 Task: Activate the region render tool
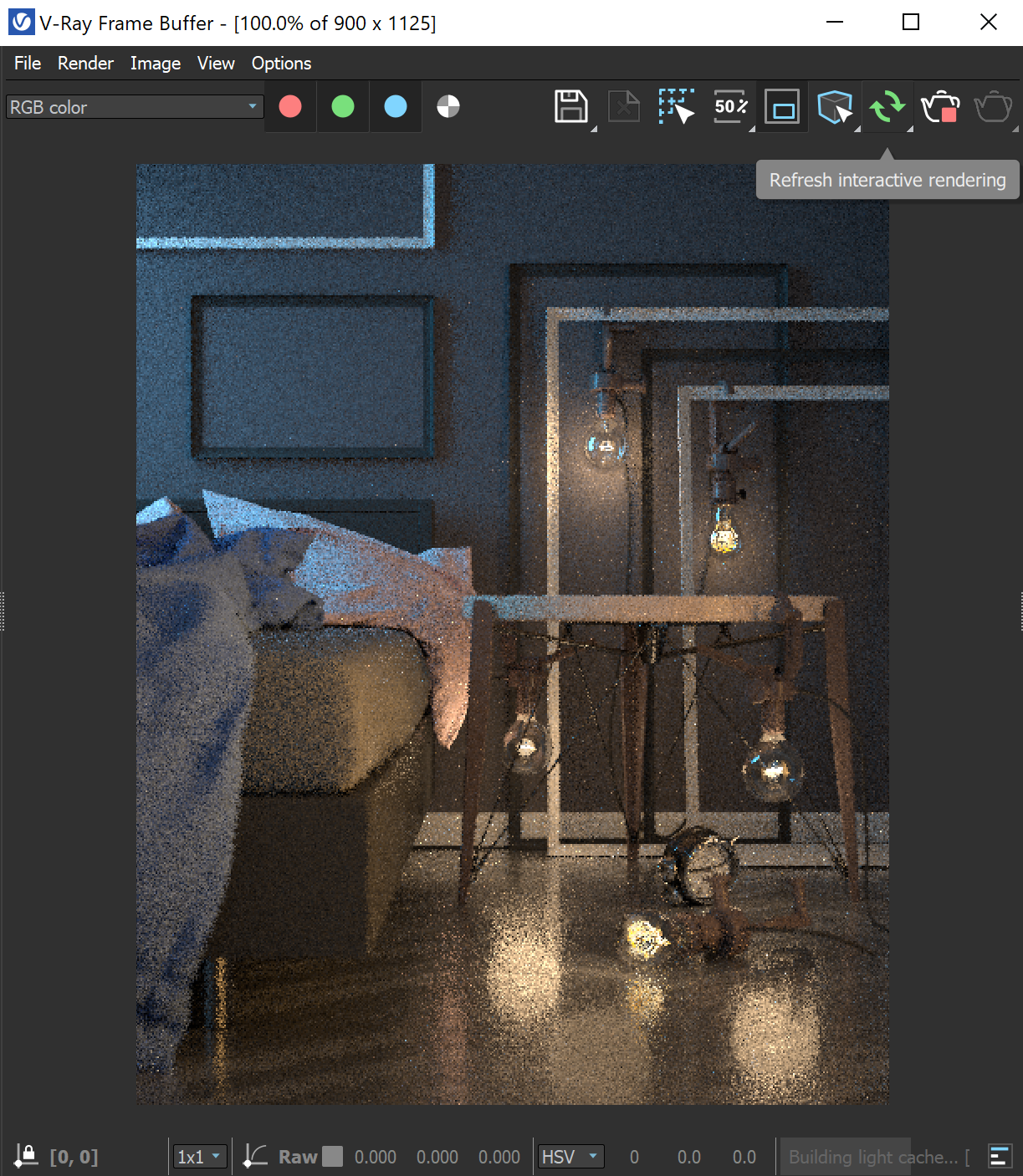676,106
